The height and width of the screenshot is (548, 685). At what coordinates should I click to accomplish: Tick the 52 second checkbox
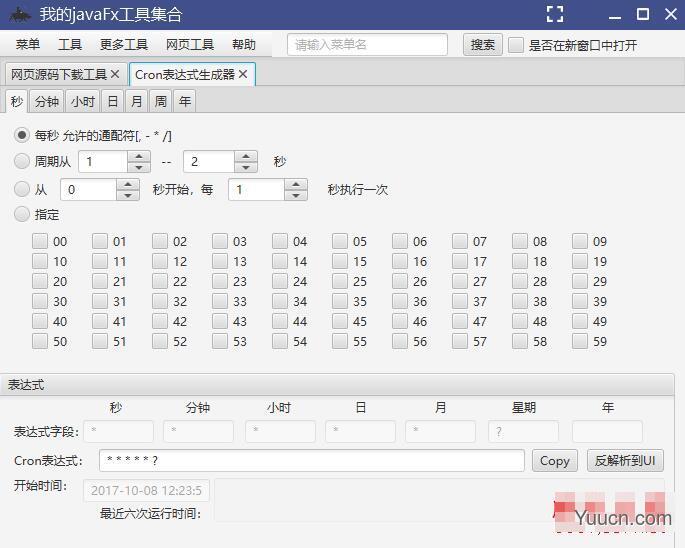pos(160,341)
